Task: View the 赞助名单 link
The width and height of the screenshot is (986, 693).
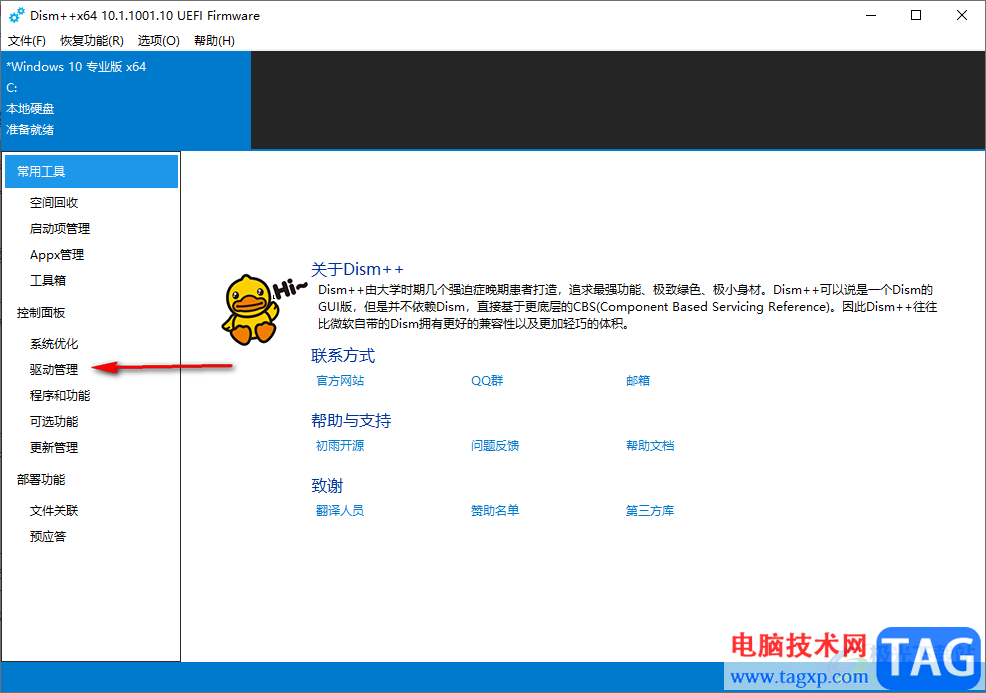Action: pos(495,511)
